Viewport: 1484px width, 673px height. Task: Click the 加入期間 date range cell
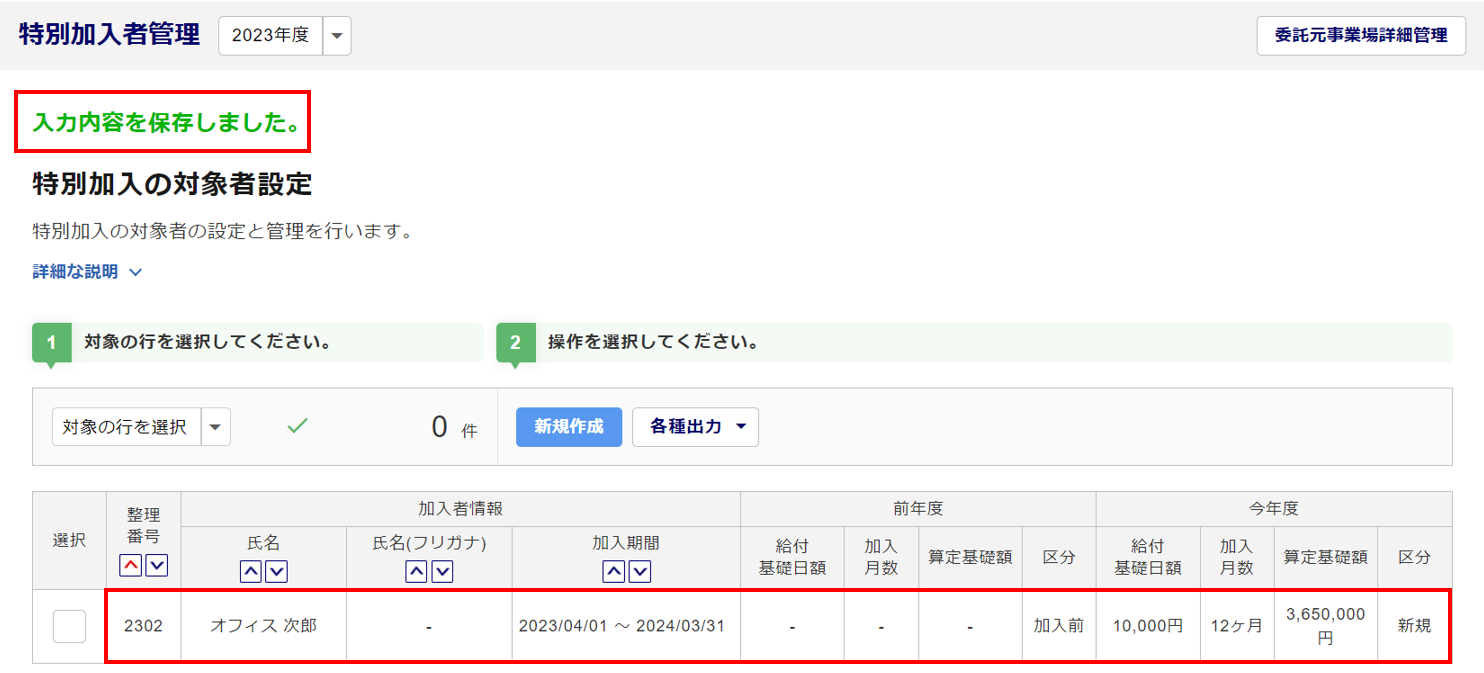621,626
